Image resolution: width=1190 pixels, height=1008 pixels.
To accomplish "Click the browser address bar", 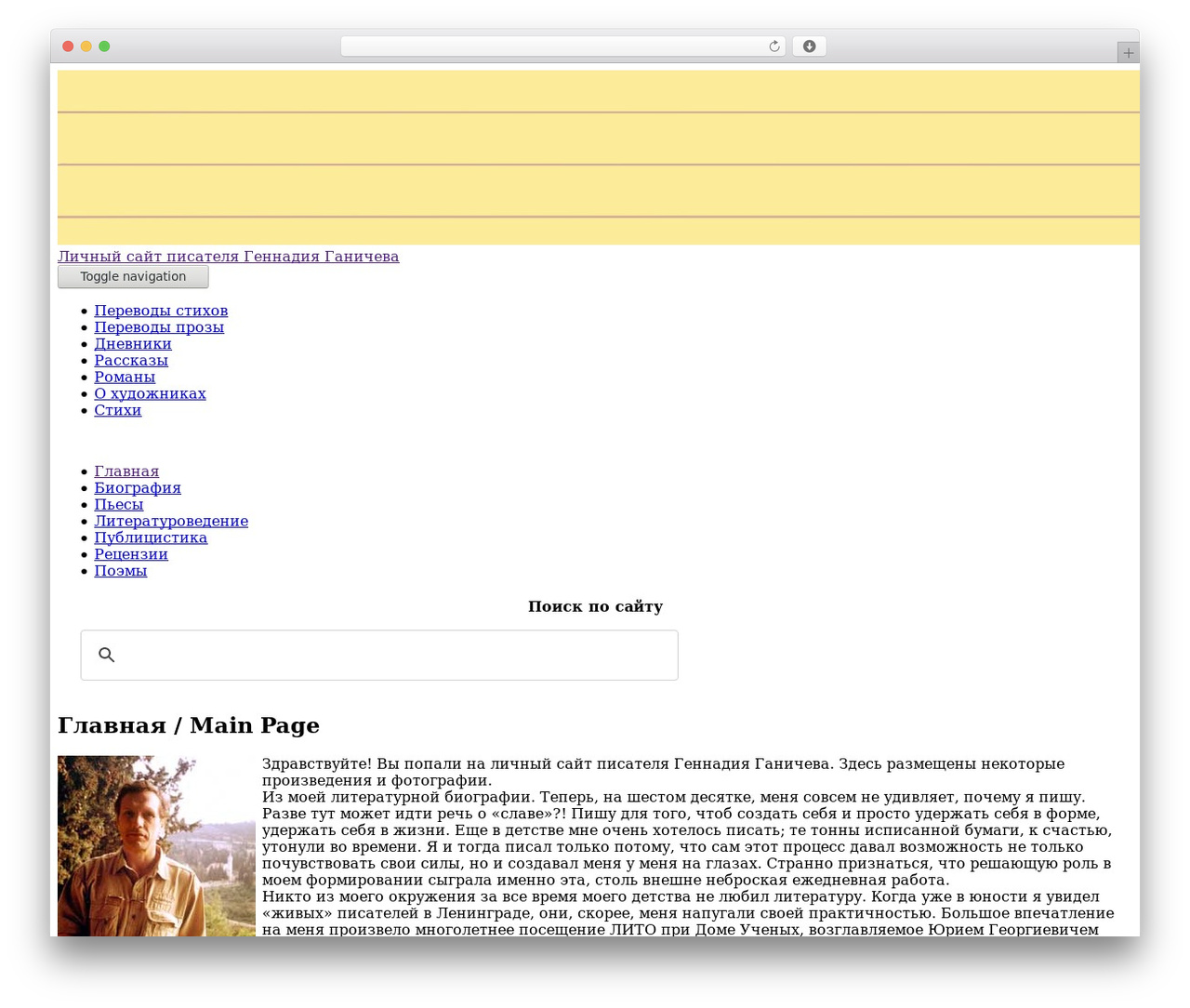I will pos(563,46).
